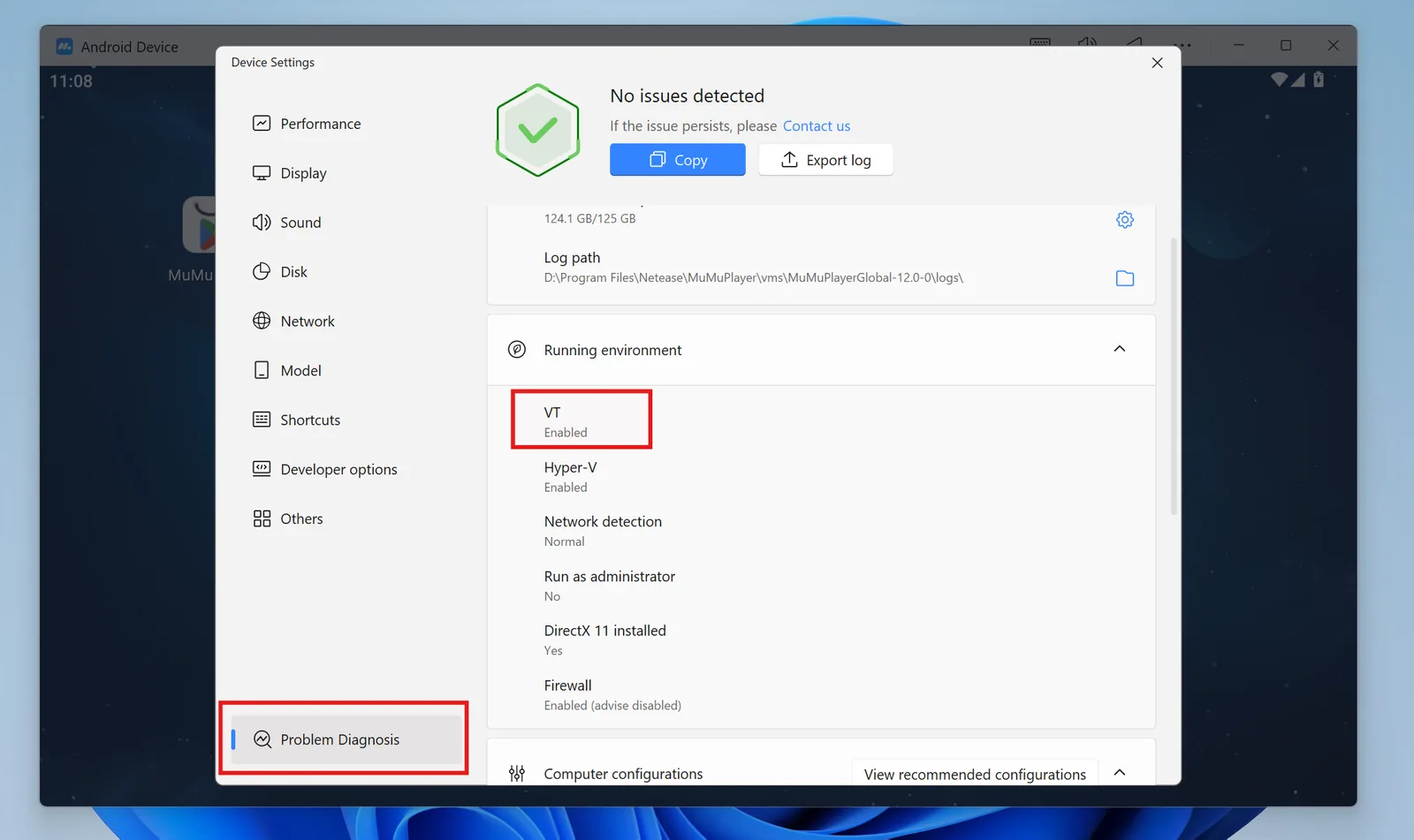Close the Device Settings dialog
The width and height of the screenshot is (1414, 840).
(x=1157, y=63)
